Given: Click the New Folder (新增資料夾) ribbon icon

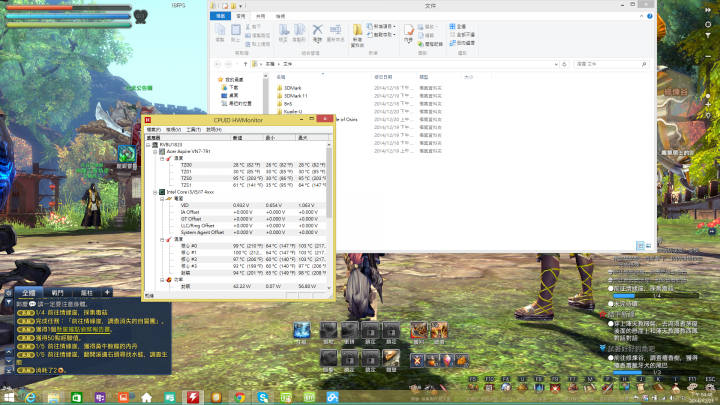Looking at the screenshot, I should pos(357,35).
